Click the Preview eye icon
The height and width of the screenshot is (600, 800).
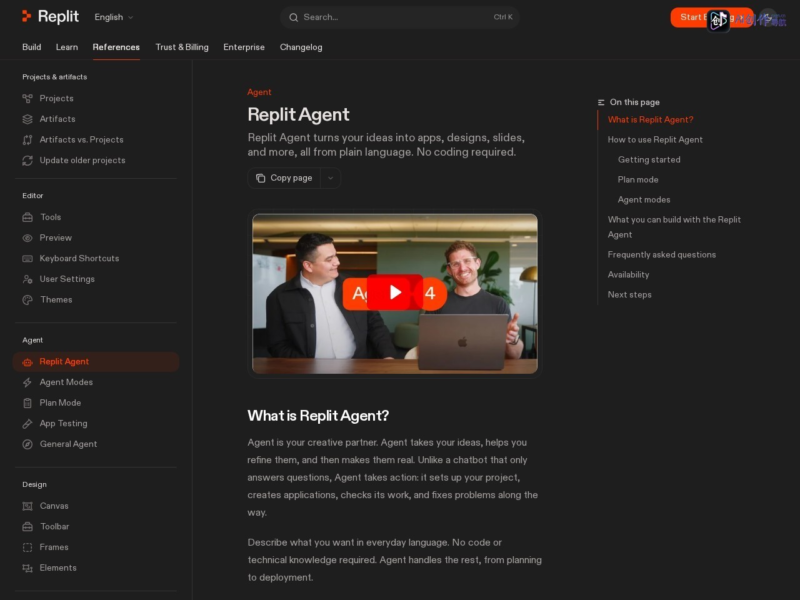tap(28, 238)
